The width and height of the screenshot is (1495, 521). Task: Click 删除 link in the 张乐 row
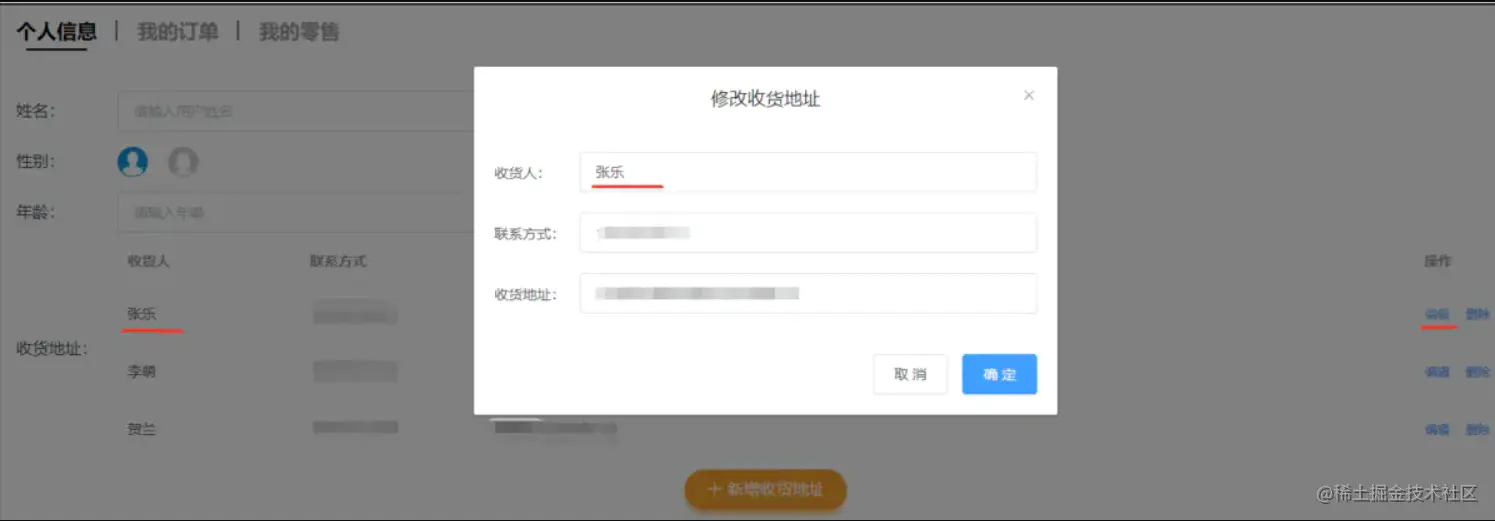point(1477,314)
